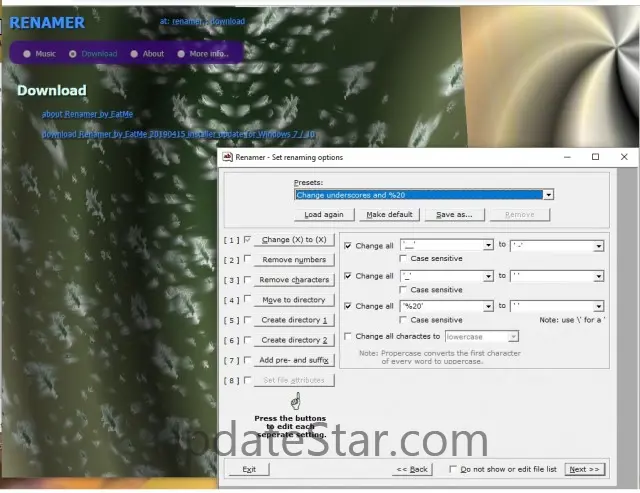This screenshot has width=640, height=493.
Task: Click the Remove numbers button
Action: pyautogui.click(x=294, y=260)
